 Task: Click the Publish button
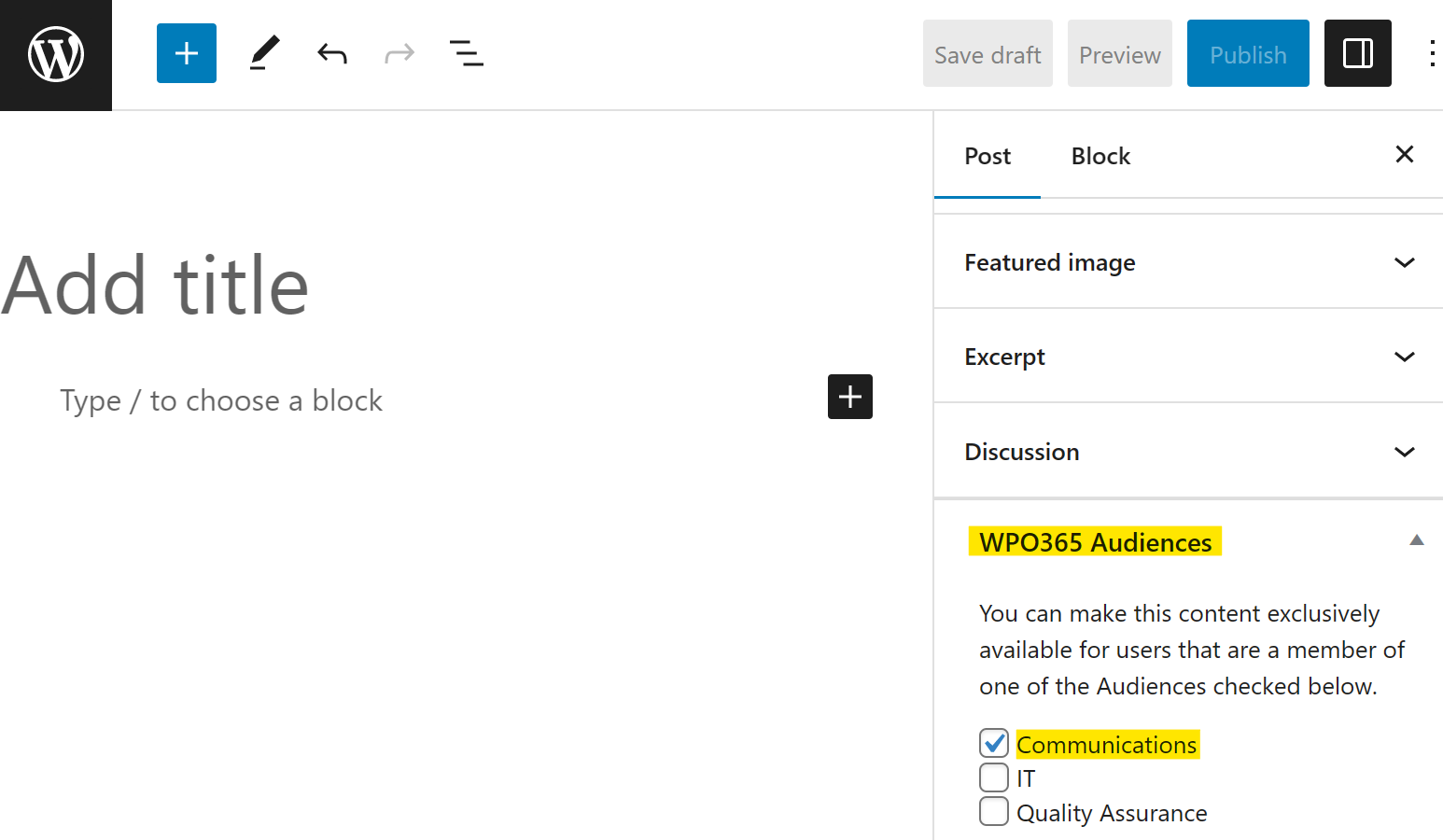1248,53
